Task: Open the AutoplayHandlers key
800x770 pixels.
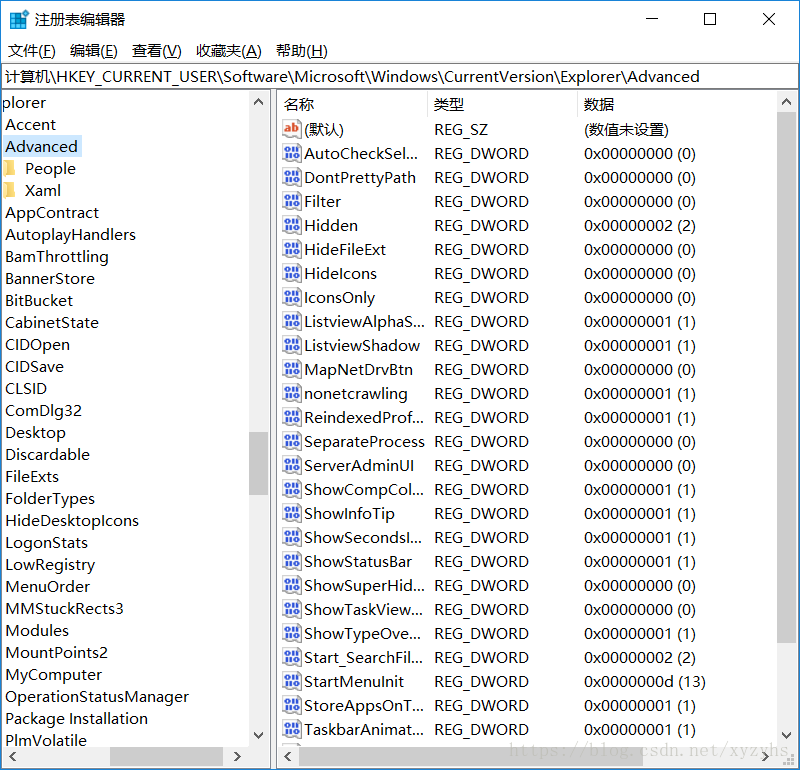Action: (x=70, y=234)
